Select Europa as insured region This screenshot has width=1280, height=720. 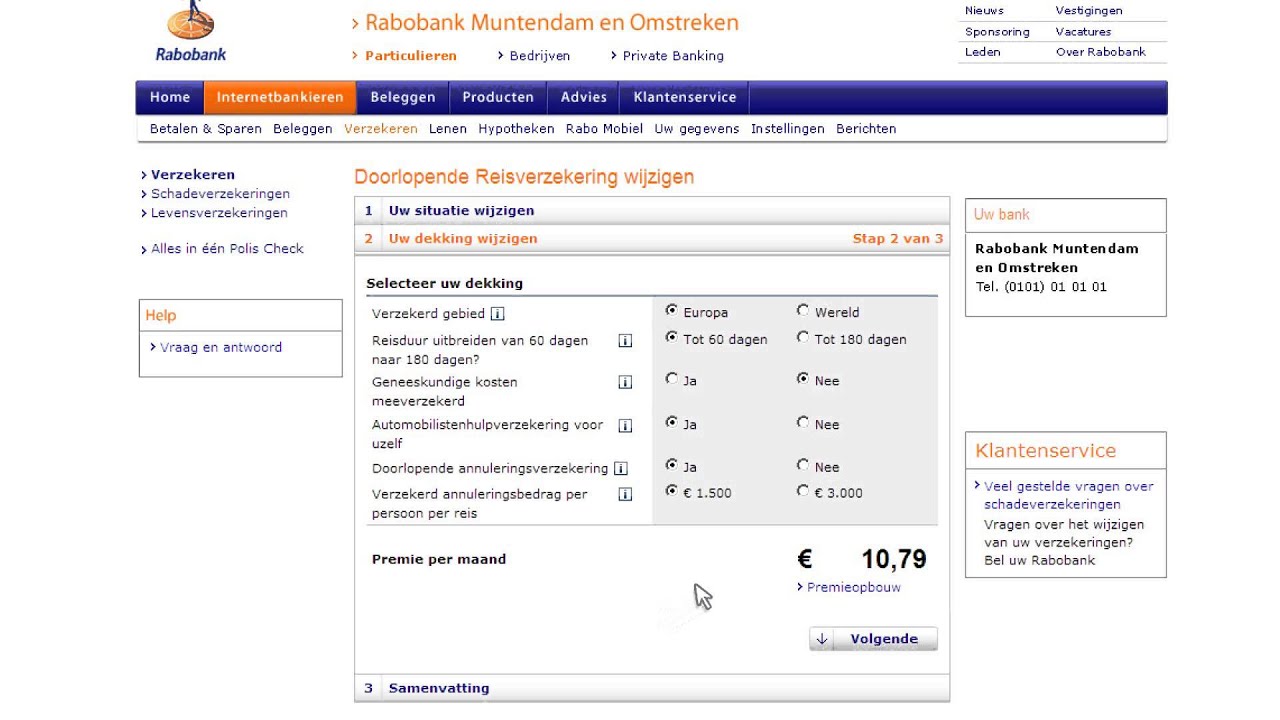point(671,311)
